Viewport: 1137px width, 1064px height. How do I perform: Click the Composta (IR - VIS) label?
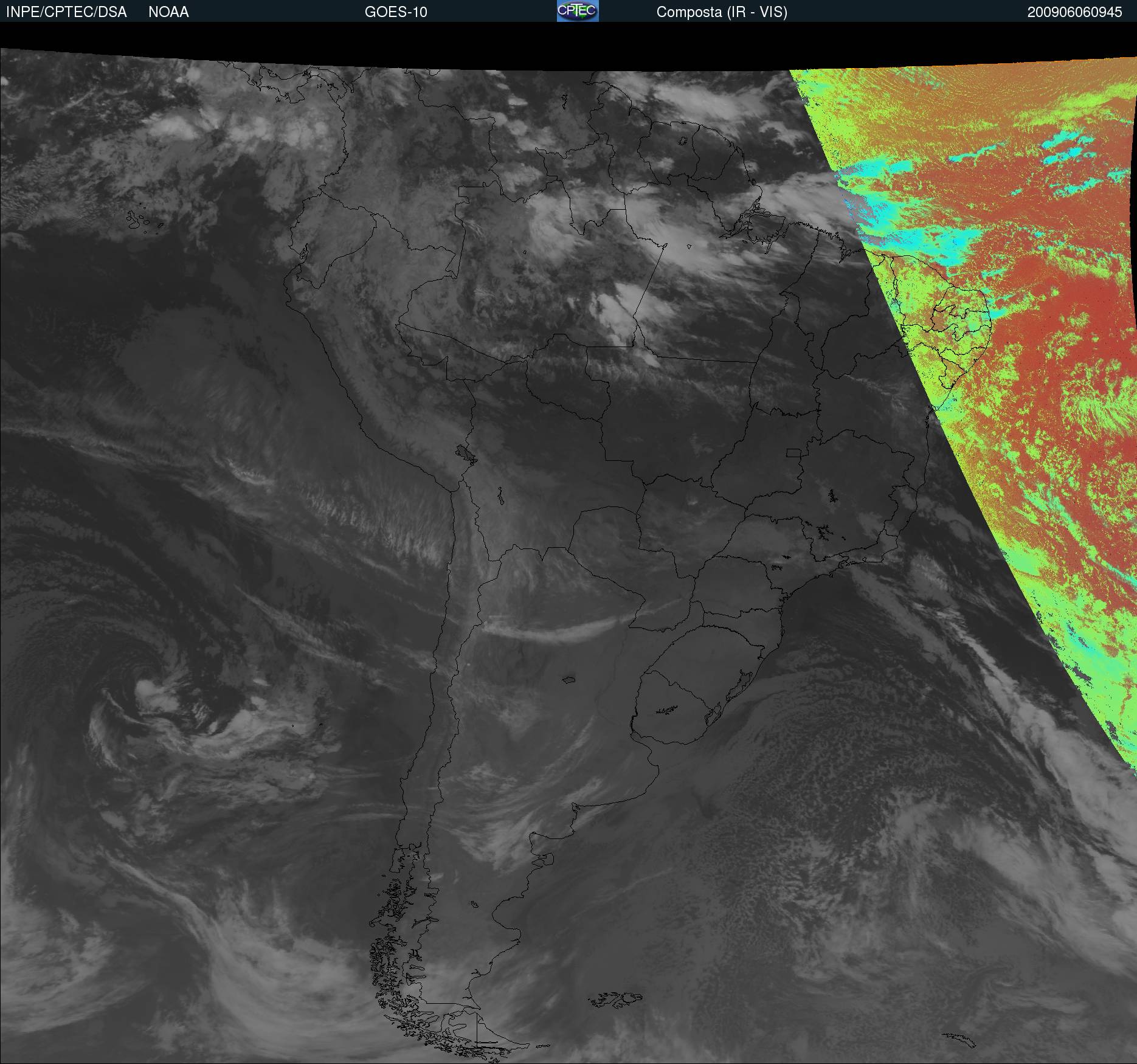722,12
